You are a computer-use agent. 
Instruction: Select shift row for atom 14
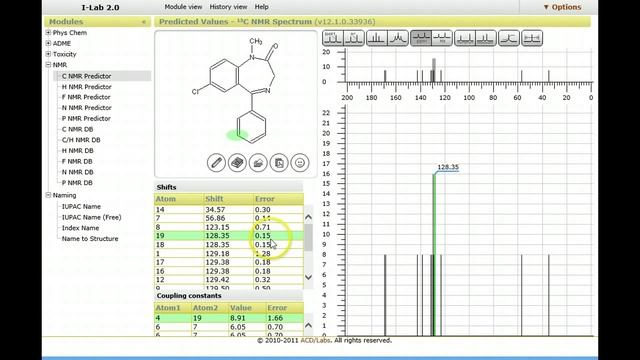pos(229,209)
